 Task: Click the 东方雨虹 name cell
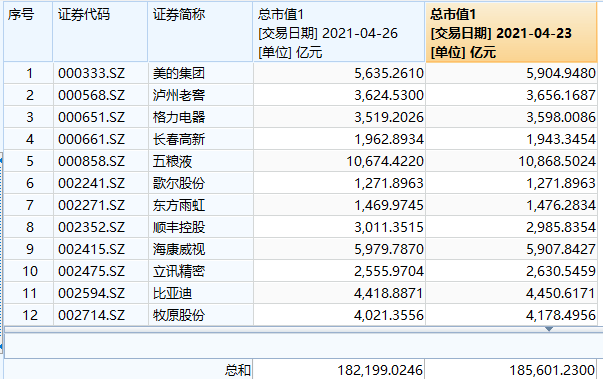tap(200, 205)
